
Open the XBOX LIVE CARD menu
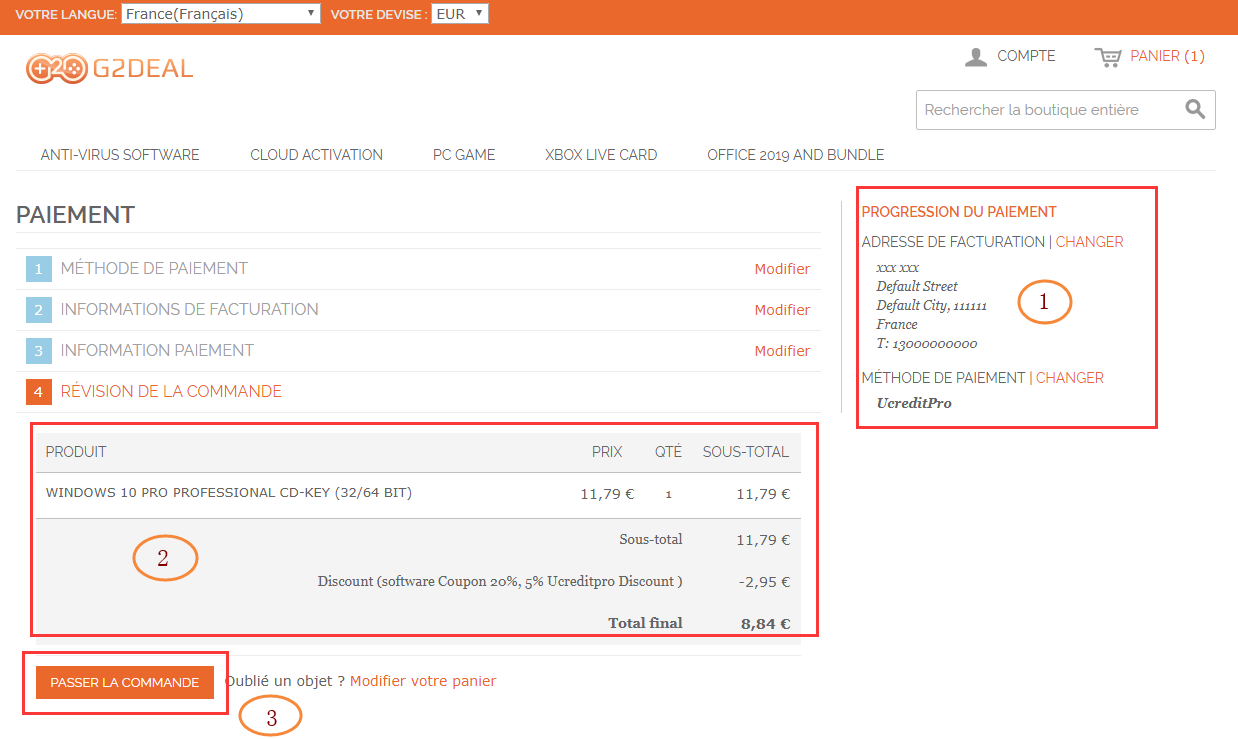(x=601, y=155)
